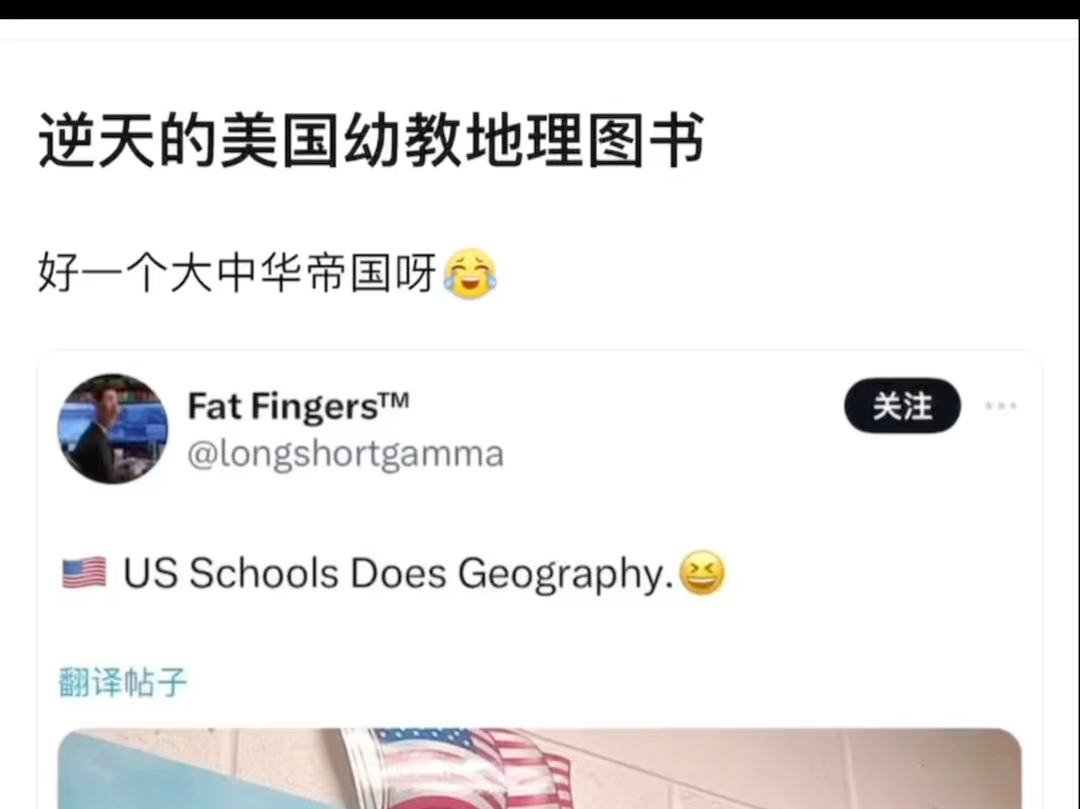Click the black bar at screen top
The image size is (1080, 809).
coord(540,9)
